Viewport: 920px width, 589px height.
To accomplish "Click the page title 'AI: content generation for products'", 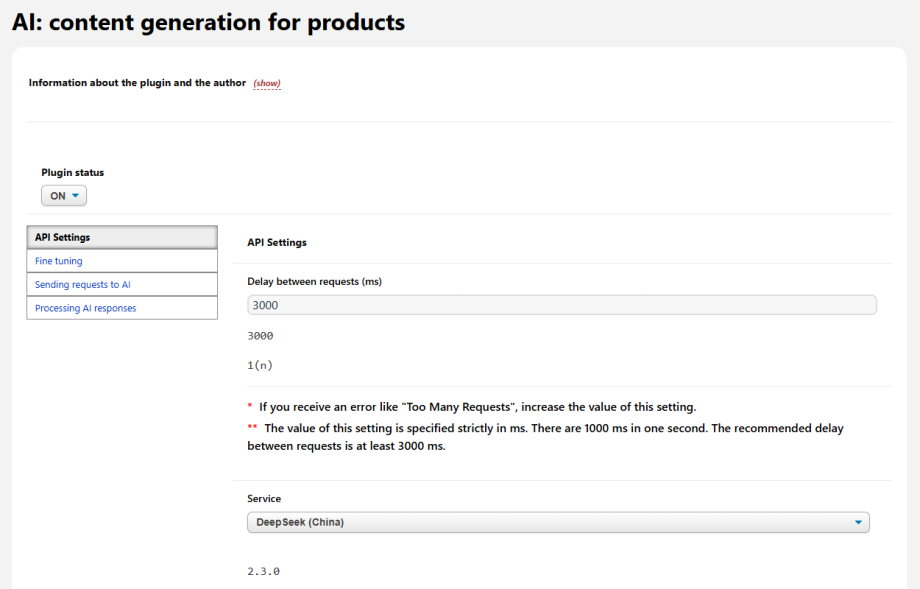I will pos(208,22).
